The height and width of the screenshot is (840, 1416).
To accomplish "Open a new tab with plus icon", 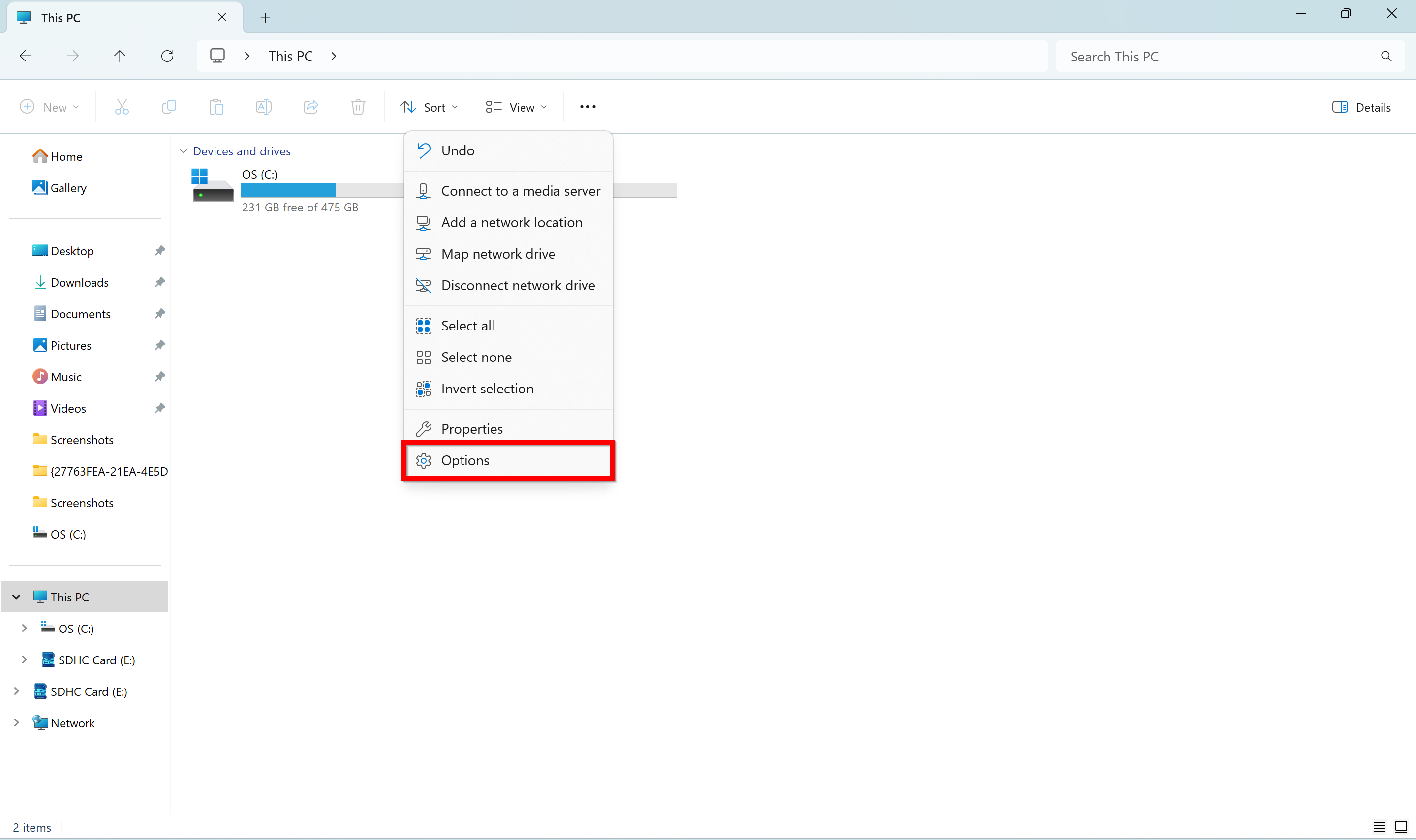I will pyautogui.click(x=265, y=18).
